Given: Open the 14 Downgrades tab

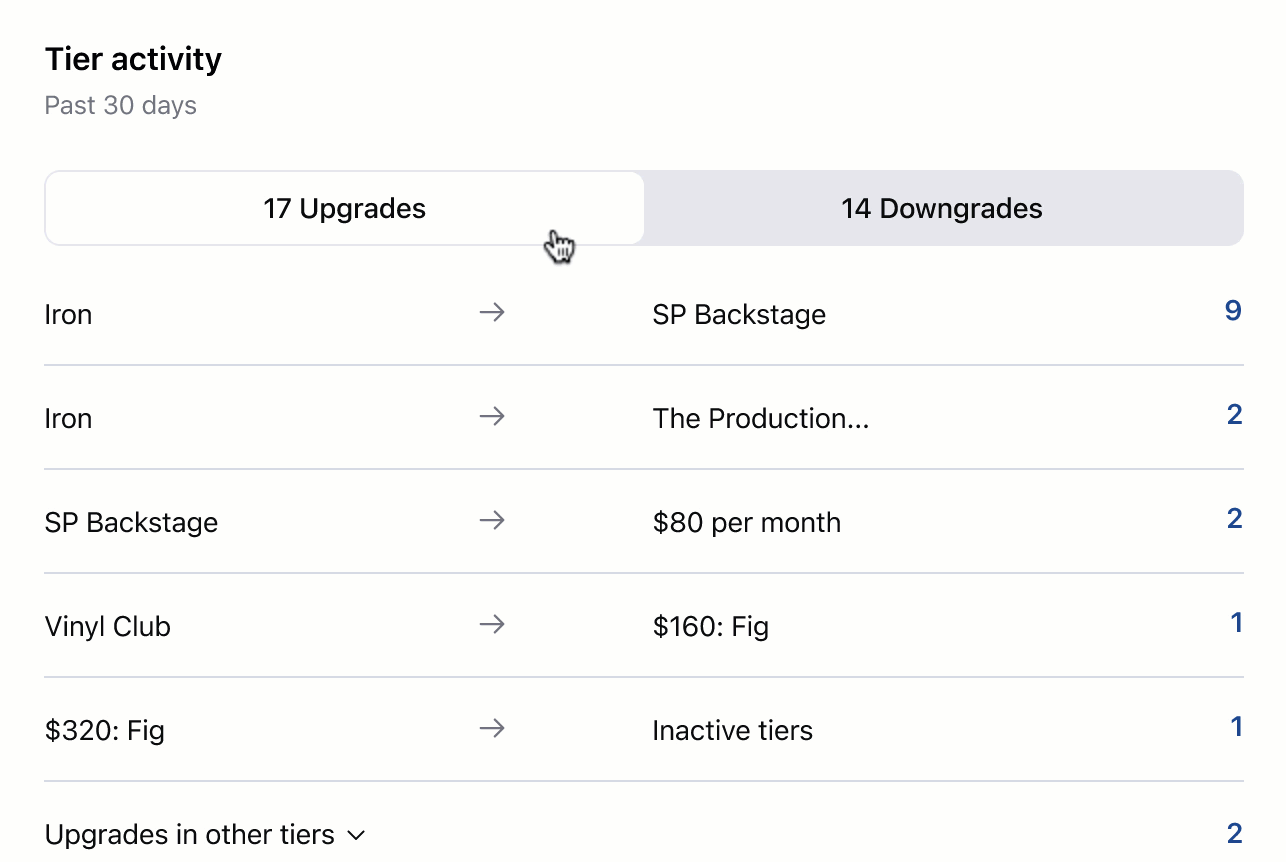Looking at the screenshot, I should point(942,208).
